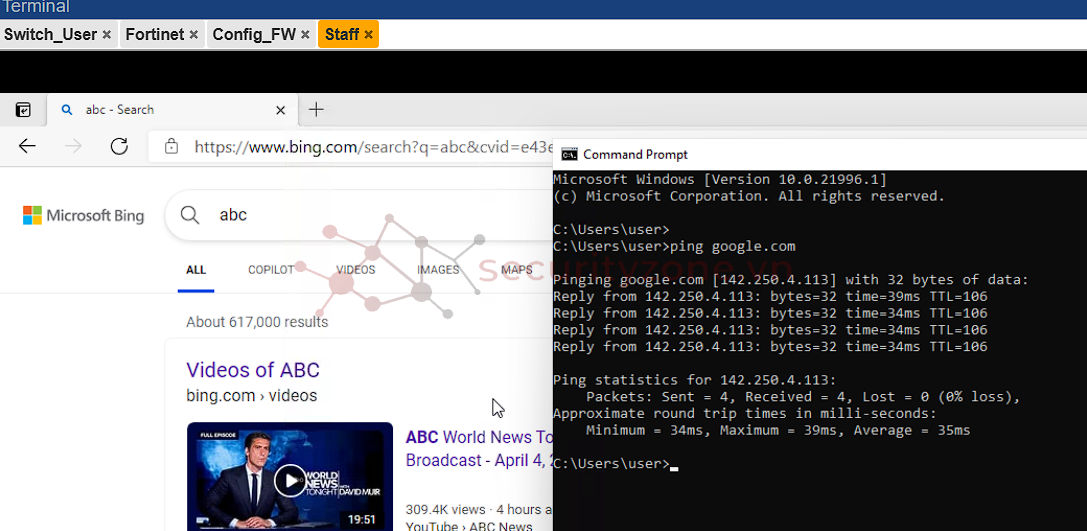Click the search magnifier icon in Bing
Viewport: 1087px width, 531px height.
click(x=190, y=215)
